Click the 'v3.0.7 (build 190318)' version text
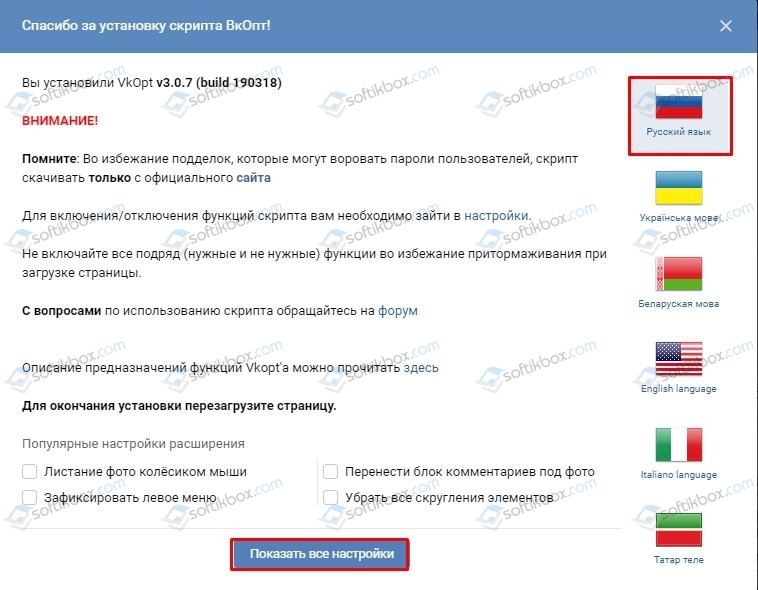The image size is (758, 590). click(219, 83)
